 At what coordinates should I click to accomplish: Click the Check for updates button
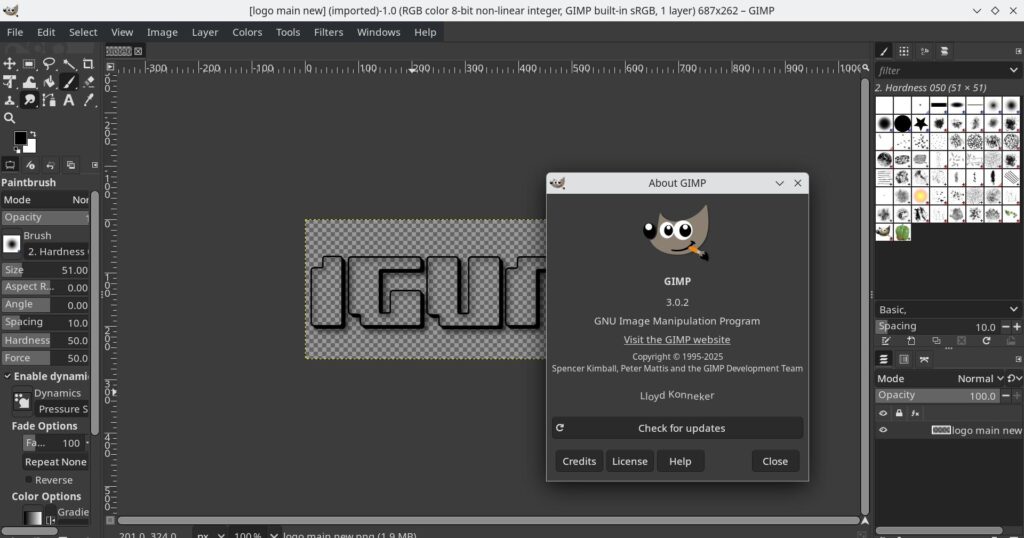tap(677, 428)
